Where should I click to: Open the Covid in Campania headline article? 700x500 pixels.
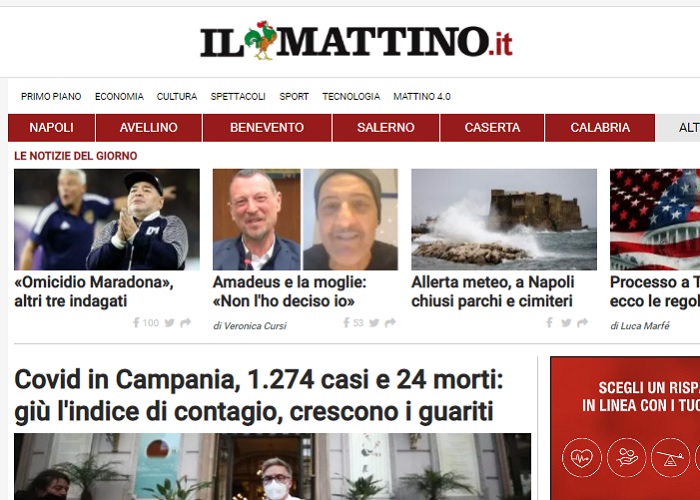point(259,396)
